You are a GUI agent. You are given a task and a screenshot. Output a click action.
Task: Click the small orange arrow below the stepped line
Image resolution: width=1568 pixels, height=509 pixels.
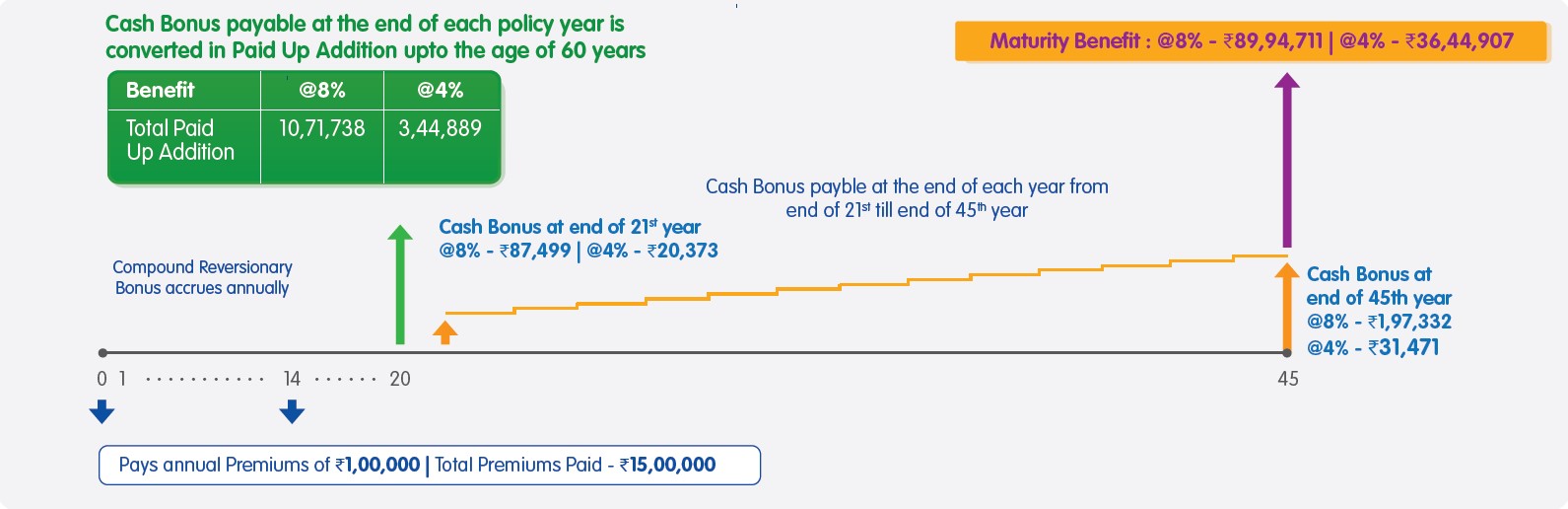(445, 331)
